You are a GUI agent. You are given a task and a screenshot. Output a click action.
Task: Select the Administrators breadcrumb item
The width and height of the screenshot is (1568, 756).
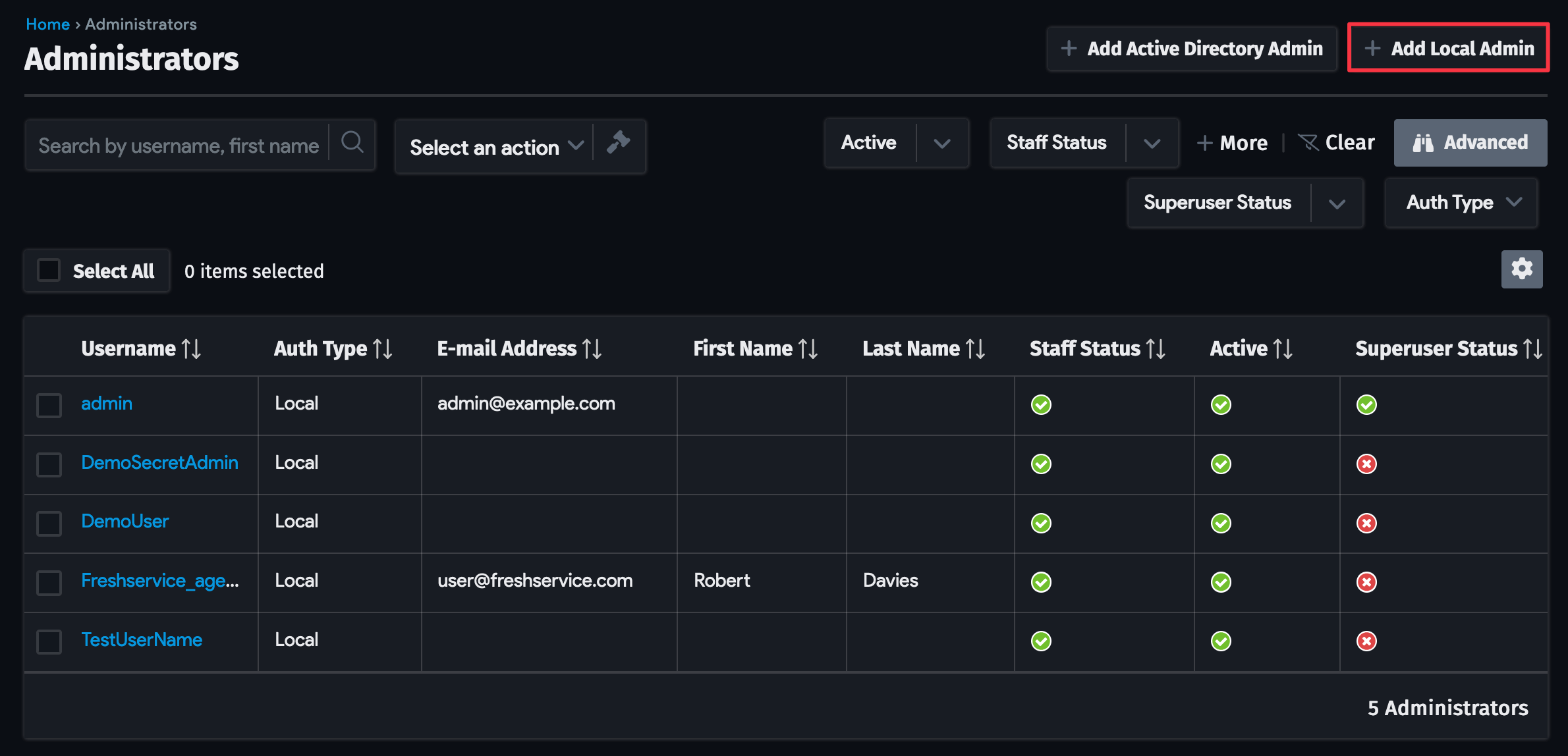(140, 24)
